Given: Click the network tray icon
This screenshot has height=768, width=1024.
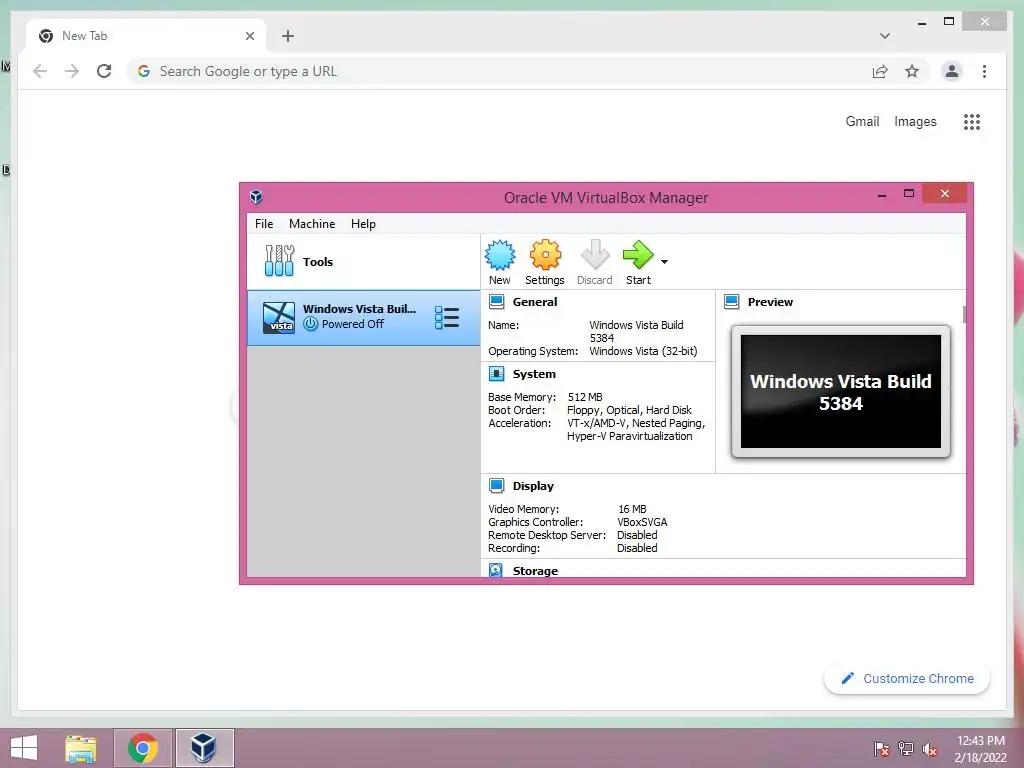Looking at the screenshot, I should 906,748.
